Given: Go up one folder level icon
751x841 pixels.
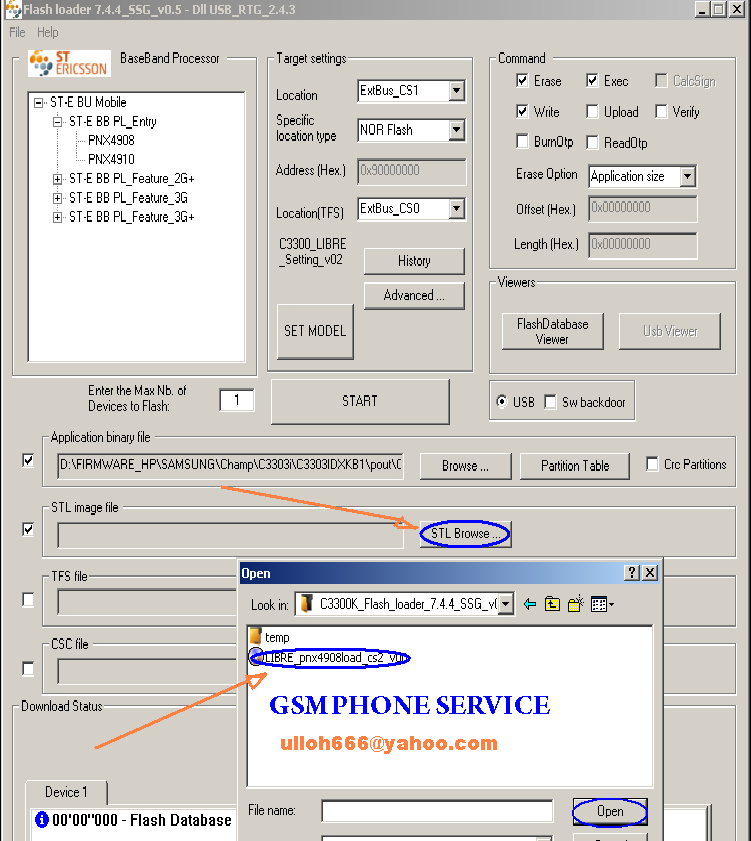Looking at the screenshot, I should pos(553,604).
